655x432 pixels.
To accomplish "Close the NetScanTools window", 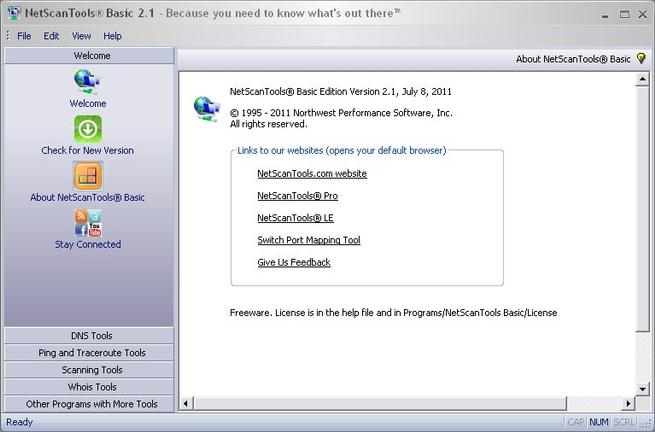I will click(643, 14).
